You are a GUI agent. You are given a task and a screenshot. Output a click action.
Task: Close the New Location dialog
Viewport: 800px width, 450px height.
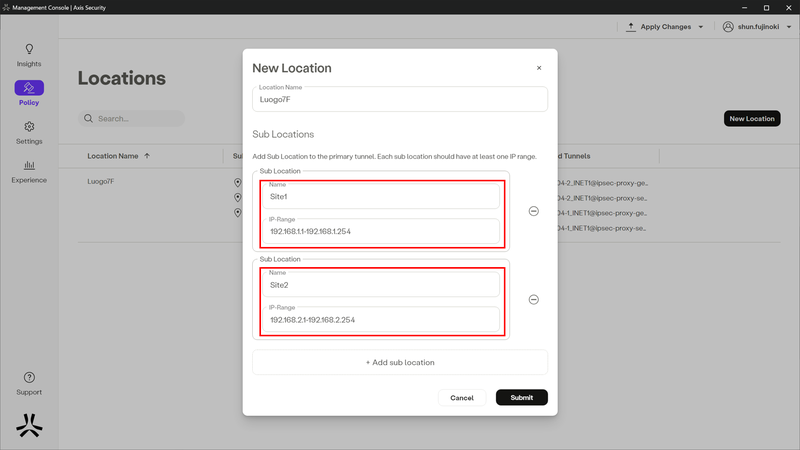[x=539, y=68]
